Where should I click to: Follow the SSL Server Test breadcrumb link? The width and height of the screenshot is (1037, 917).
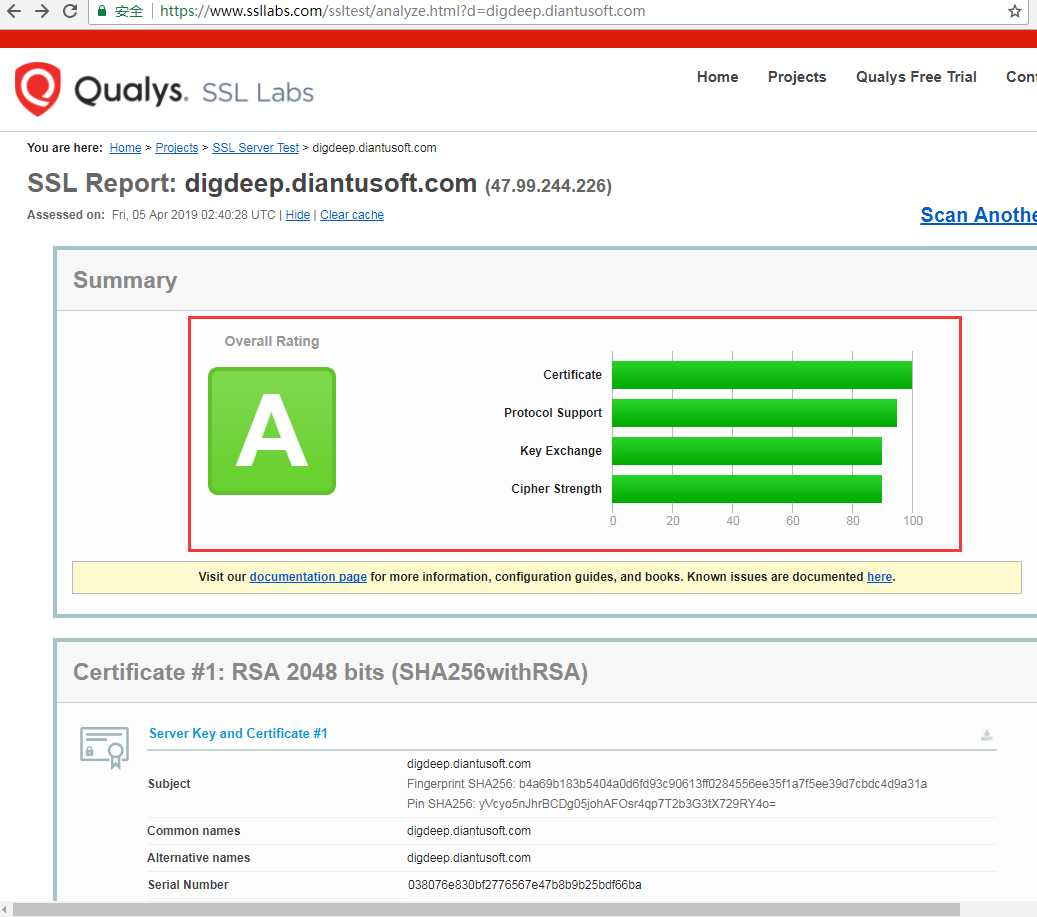click(255, 147)
